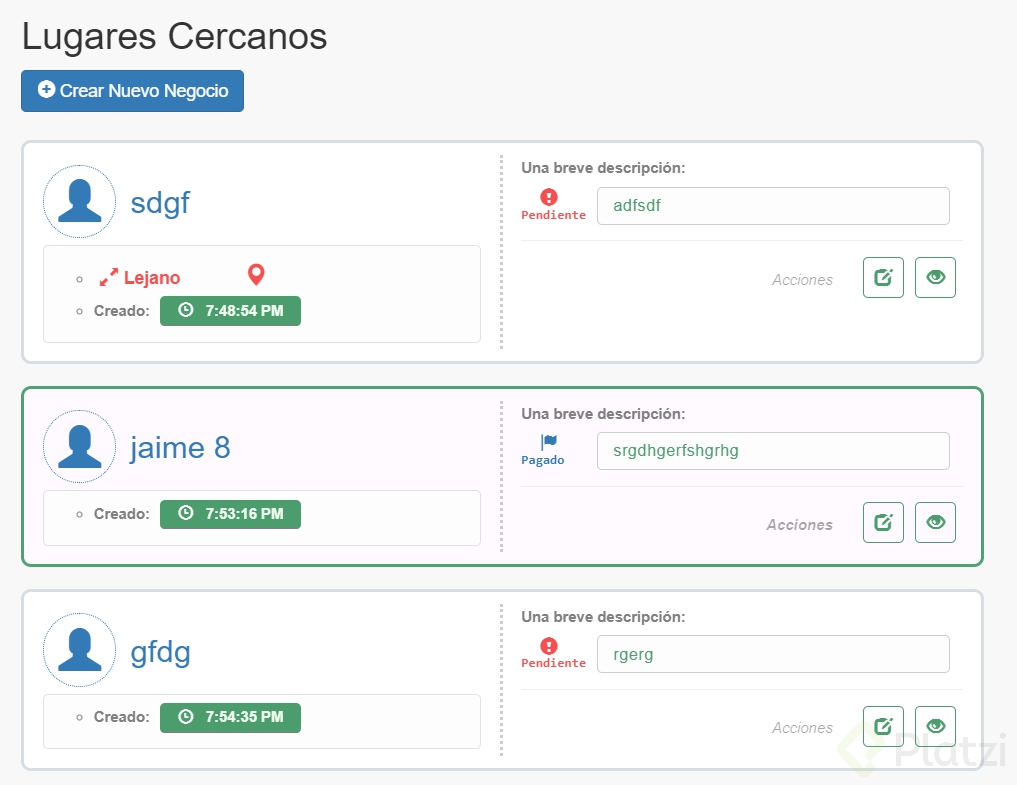Image resolution: width=1017 pixels, height=785 pixels.
Task: Open the business named sdgf
Action: (160, 203)
